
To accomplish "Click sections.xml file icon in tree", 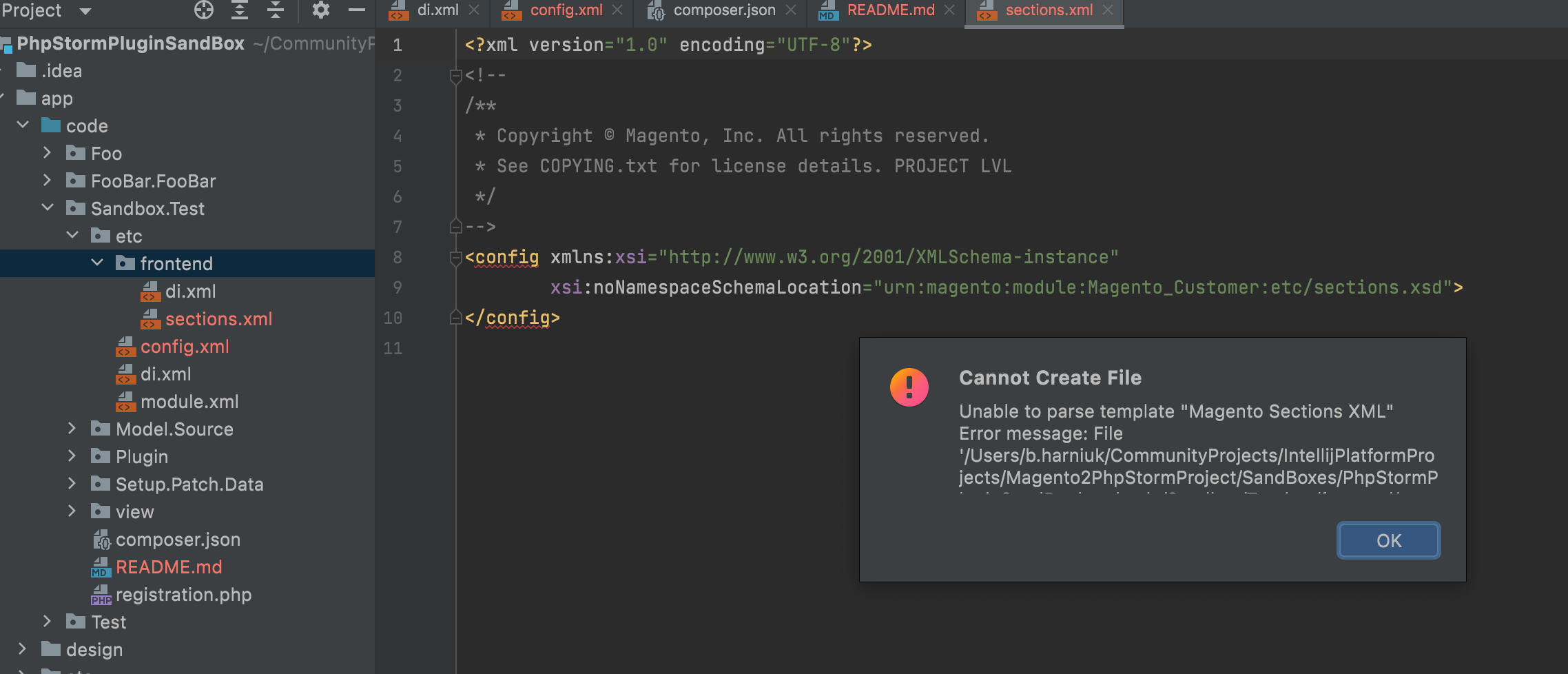I will (150, 319).
